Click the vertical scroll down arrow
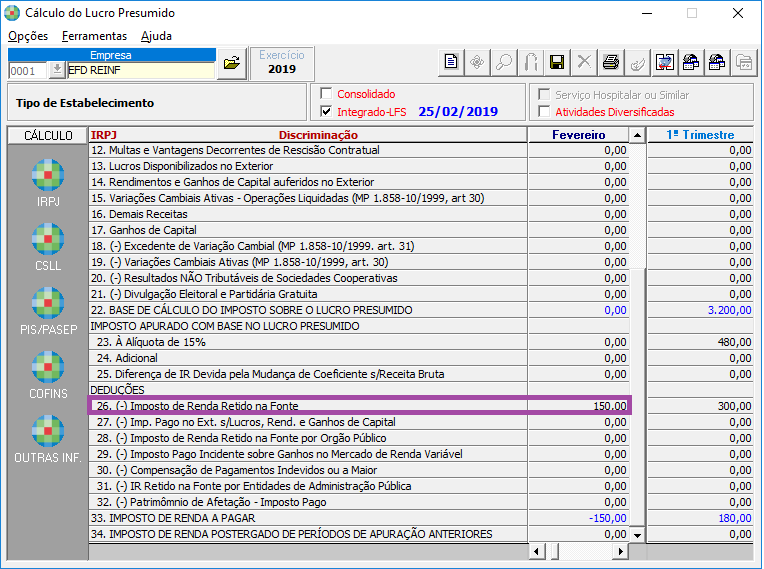This screenshot has height=569, width=764. coord(637,535)
